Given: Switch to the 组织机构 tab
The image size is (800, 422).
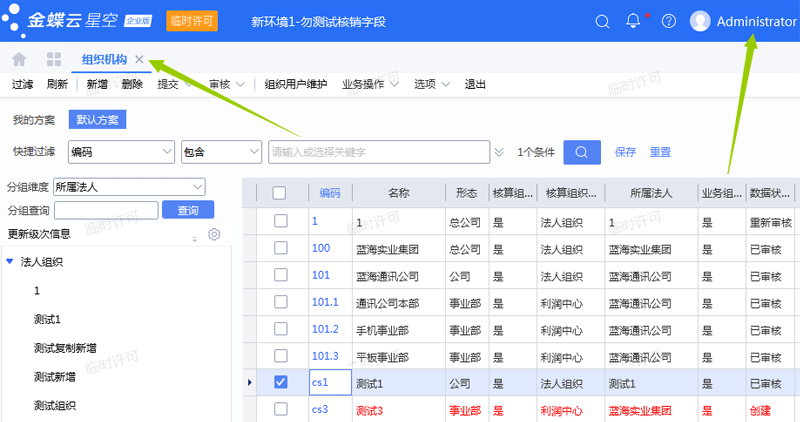Looking at the screenshot, I should [104, 59].
